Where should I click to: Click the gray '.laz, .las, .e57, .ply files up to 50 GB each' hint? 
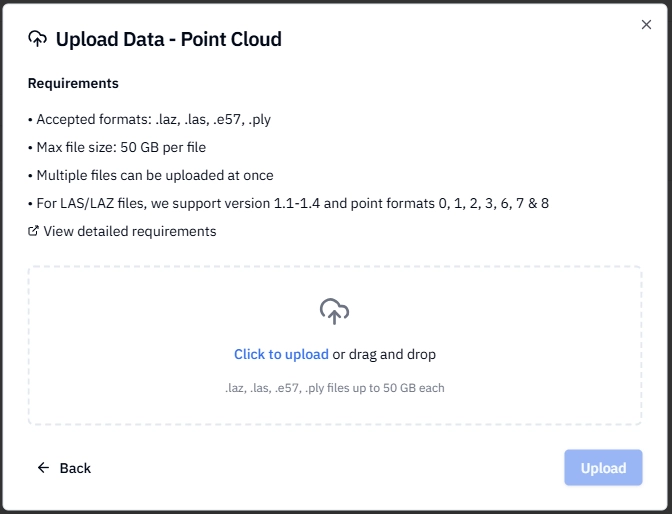335,388
